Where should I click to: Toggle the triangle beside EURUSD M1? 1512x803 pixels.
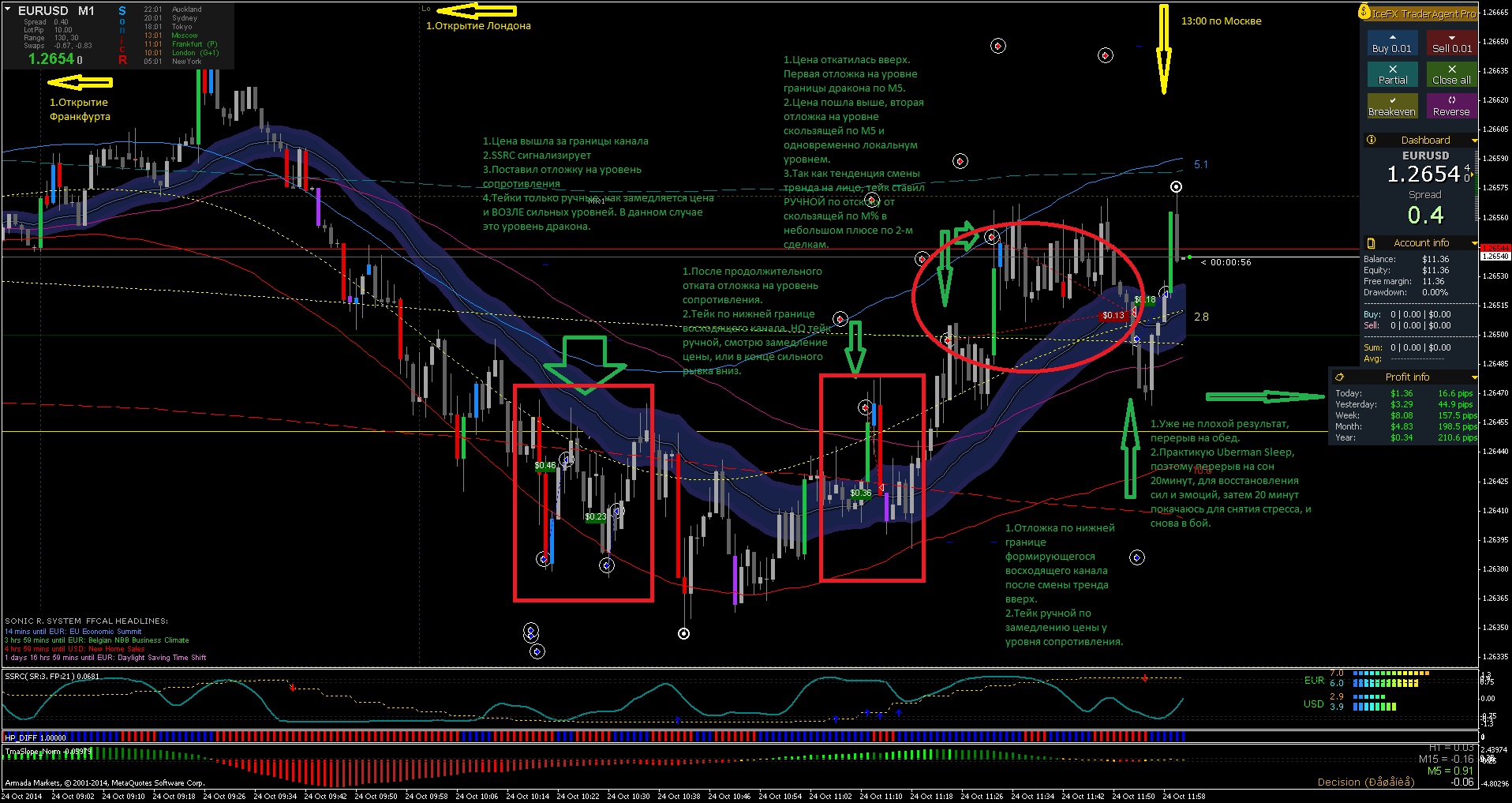pyautogui.click(x=8, y=10)
